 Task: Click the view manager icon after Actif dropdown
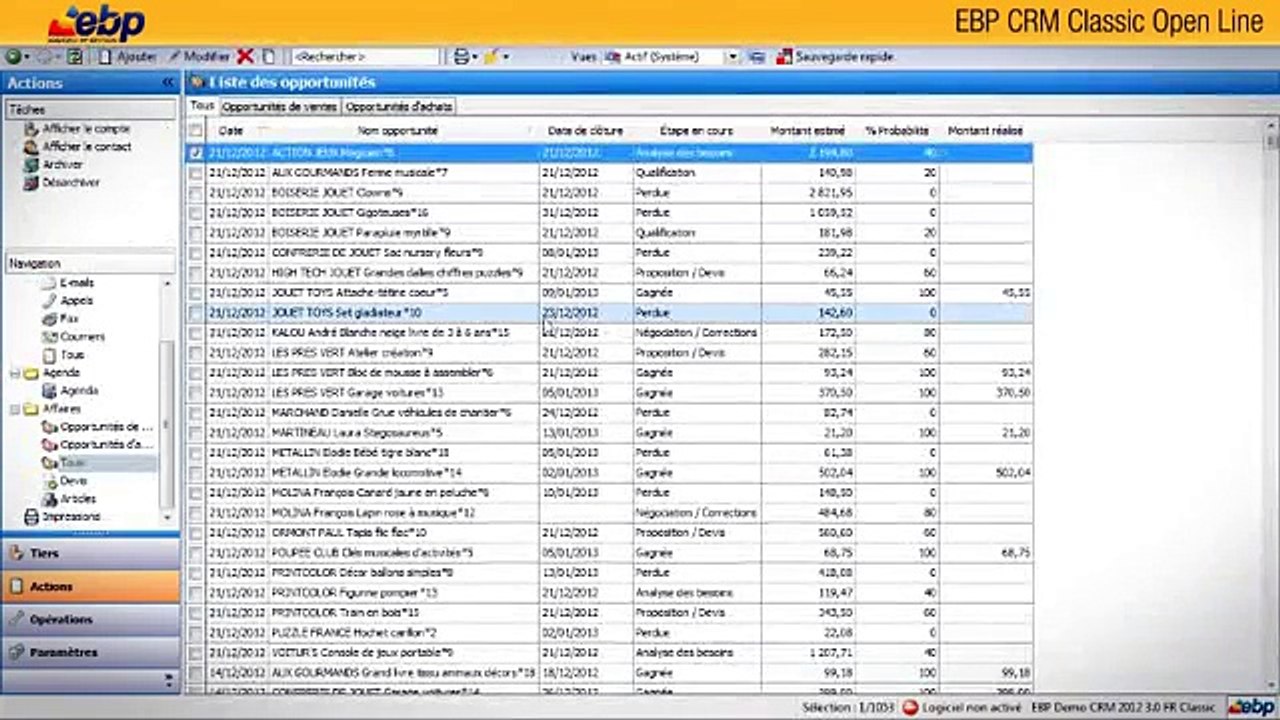[757, 57]
